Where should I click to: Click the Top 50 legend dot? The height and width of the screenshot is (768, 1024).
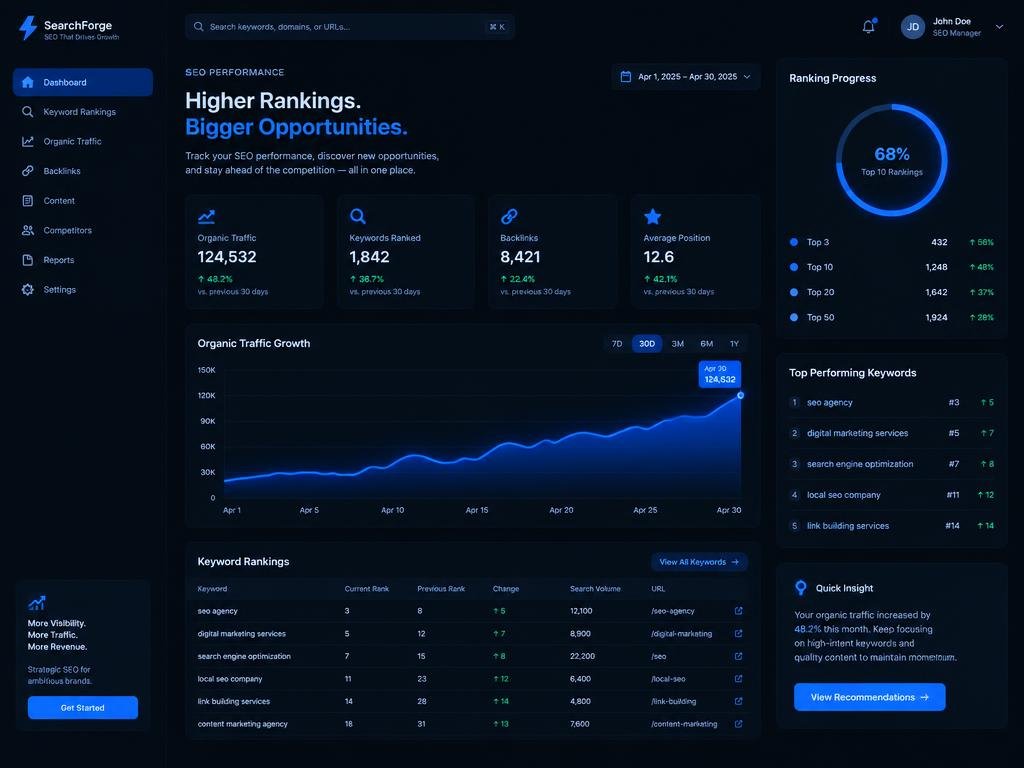[794, 317]
